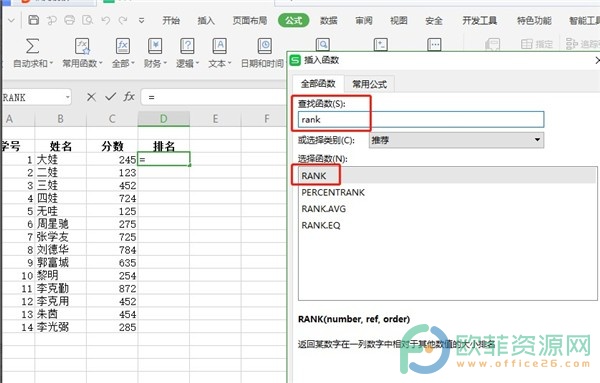Switch to the 数据 ribbon tab

pyautogui.click(x=329, y=20)
